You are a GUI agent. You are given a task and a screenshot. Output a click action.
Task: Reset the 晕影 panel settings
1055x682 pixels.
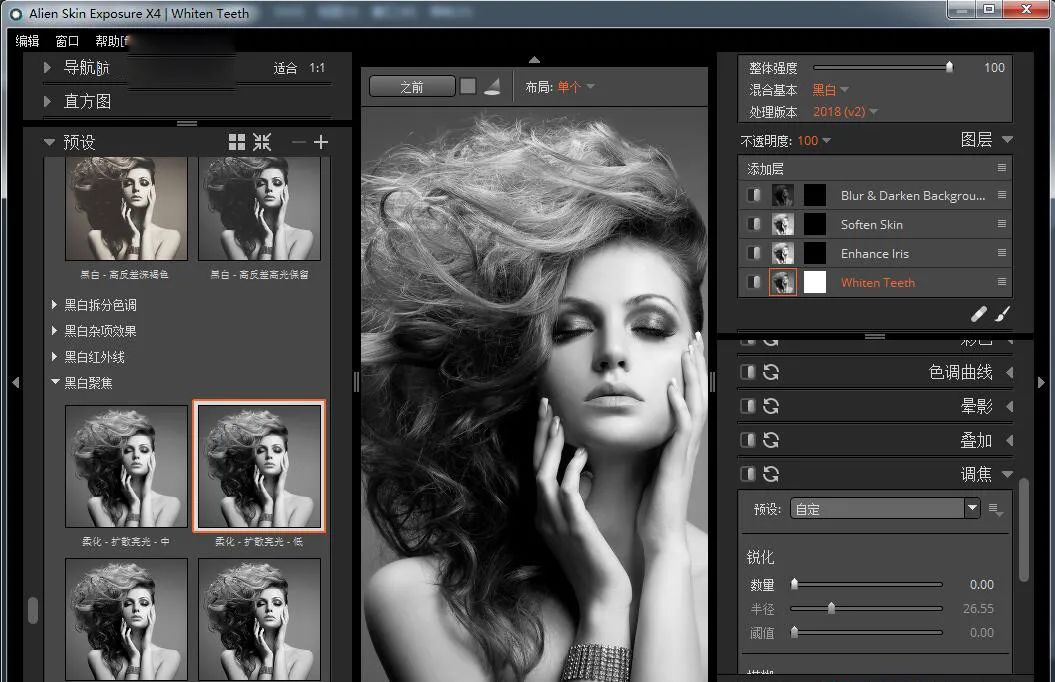tap(771, 406)
